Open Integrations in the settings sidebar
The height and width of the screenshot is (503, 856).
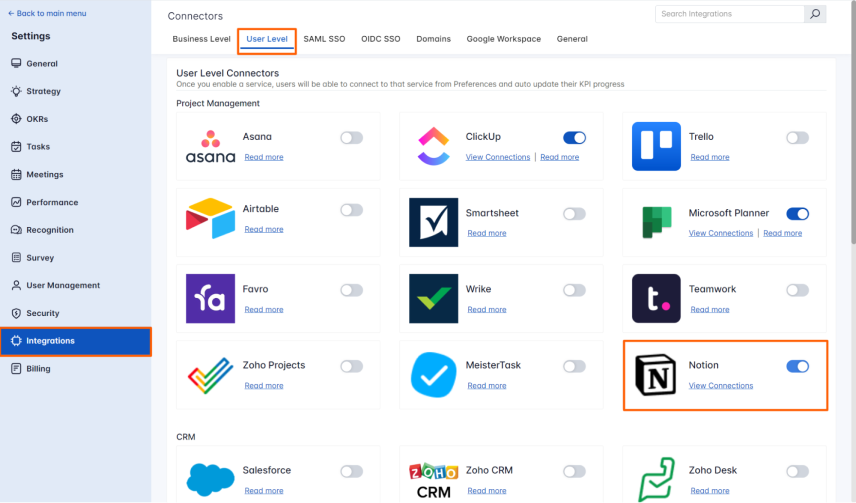click(x=76, y=341)
